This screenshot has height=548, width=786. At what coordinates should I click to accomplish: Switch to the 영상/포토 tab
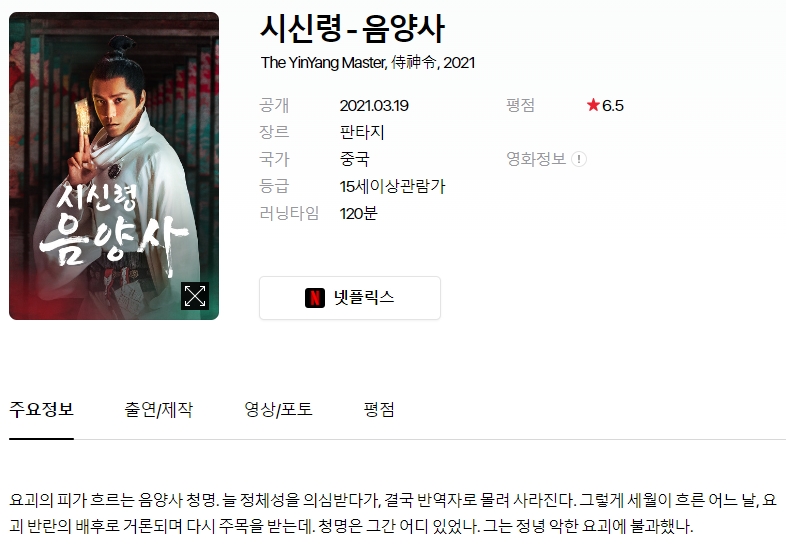pyautogui.click(x=278, y=410)
